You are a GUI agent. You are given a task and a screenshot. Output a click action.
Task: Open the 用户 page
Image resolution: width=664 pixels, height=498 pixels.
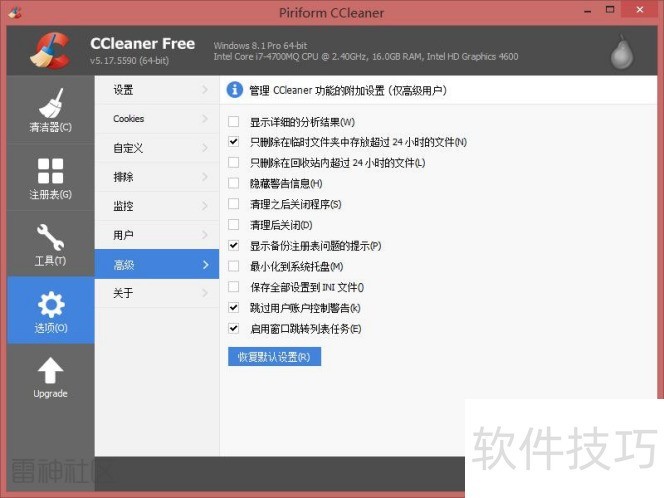(x=157, y=235)
